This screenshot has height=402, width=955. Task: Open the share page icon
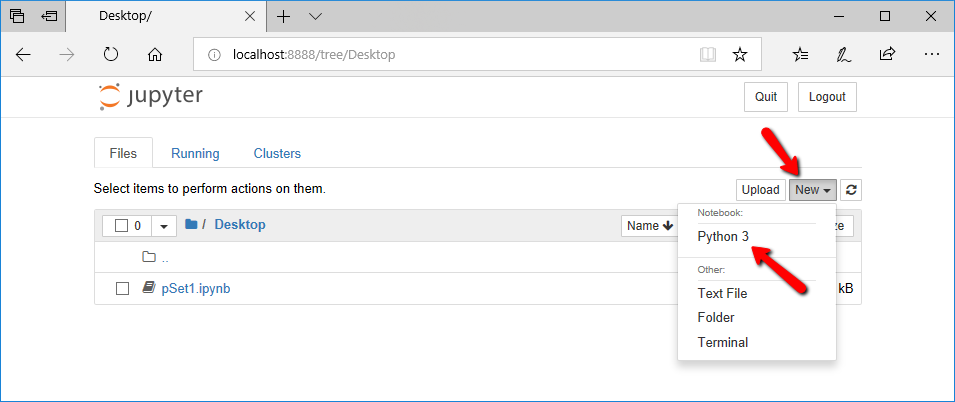887,54
